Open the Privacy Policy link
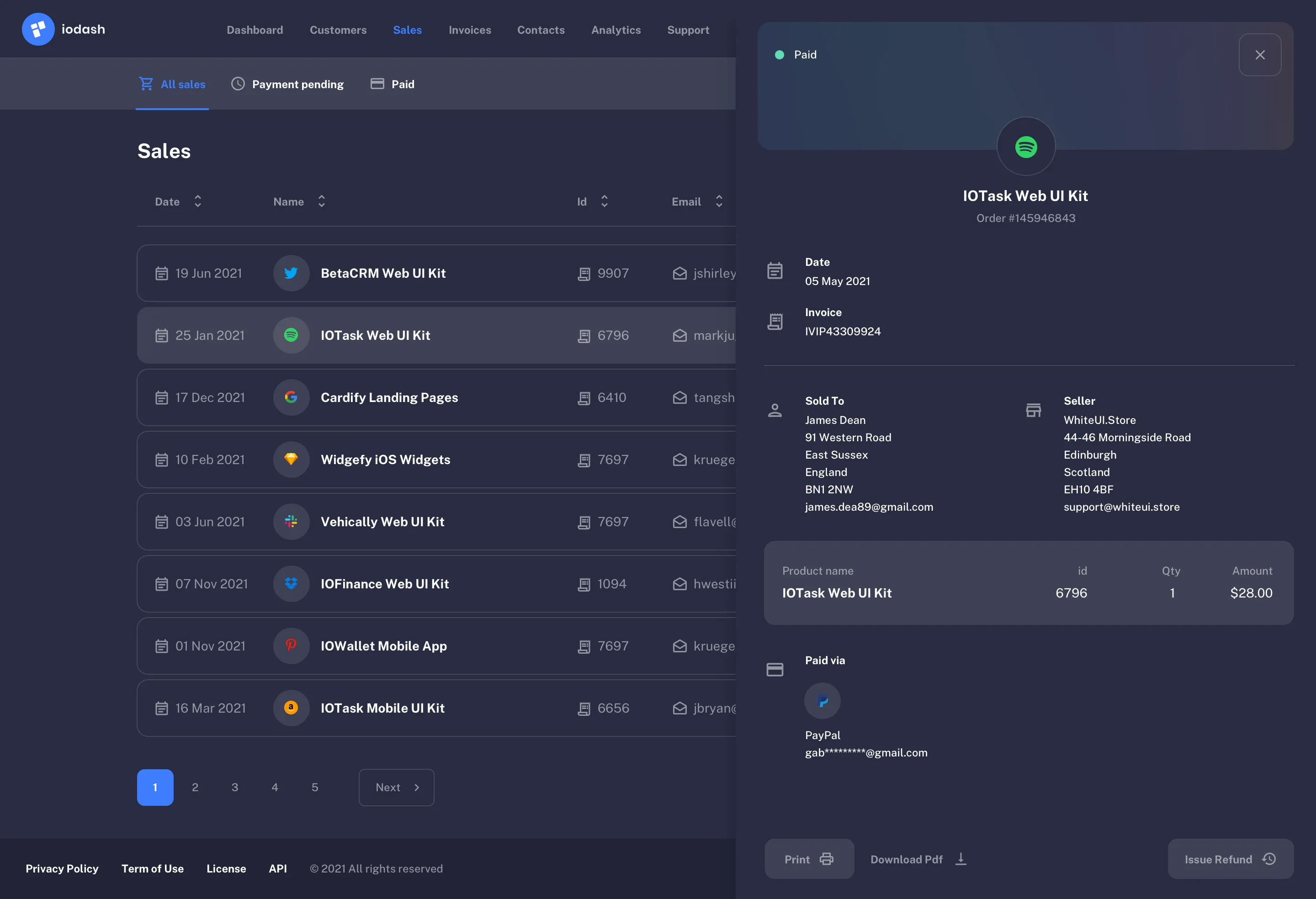1316x899 pixels. click(62, 868)
